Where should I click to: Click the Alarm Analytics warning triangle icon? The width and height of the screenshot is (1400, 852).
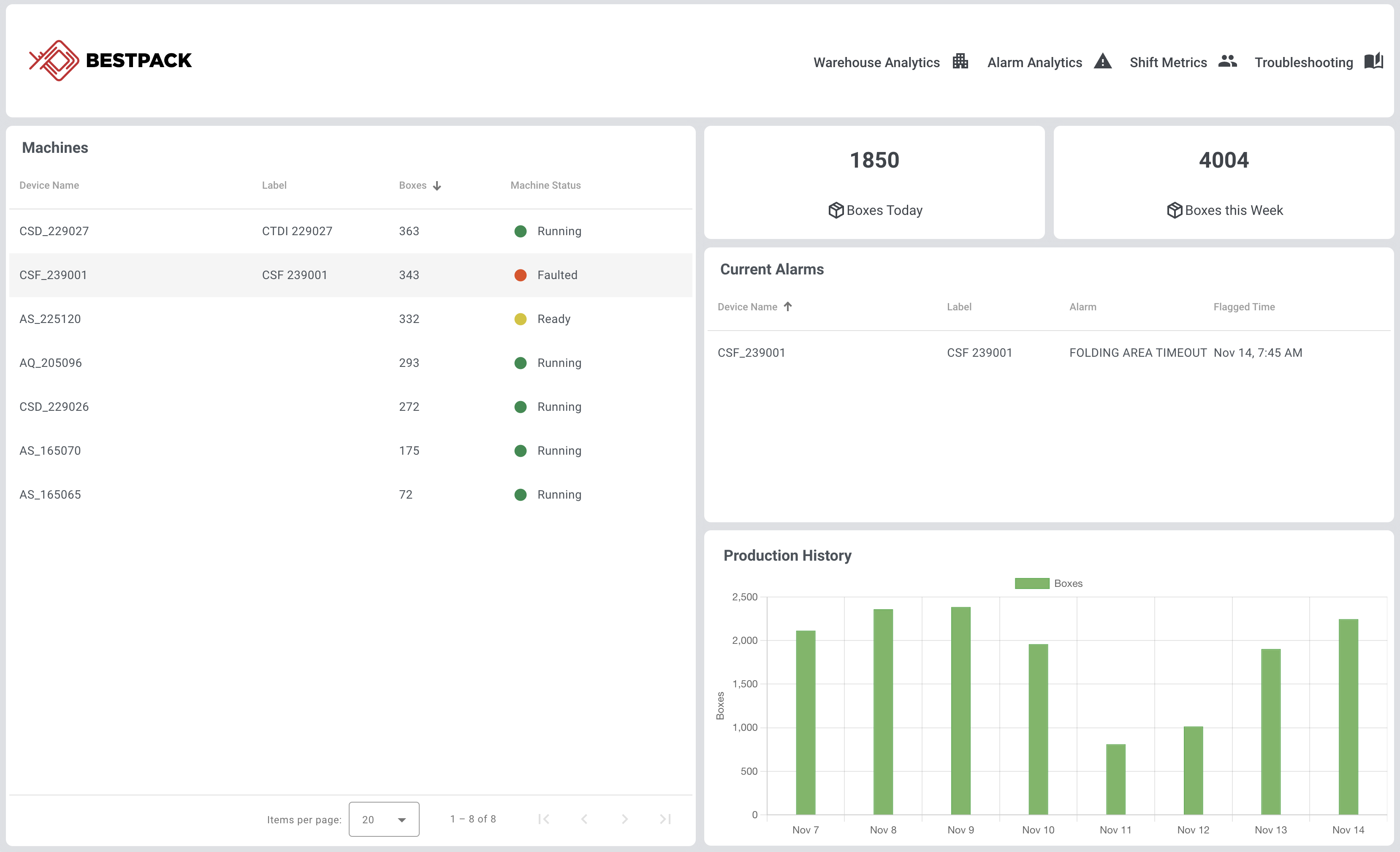(x=1102, y=61)
